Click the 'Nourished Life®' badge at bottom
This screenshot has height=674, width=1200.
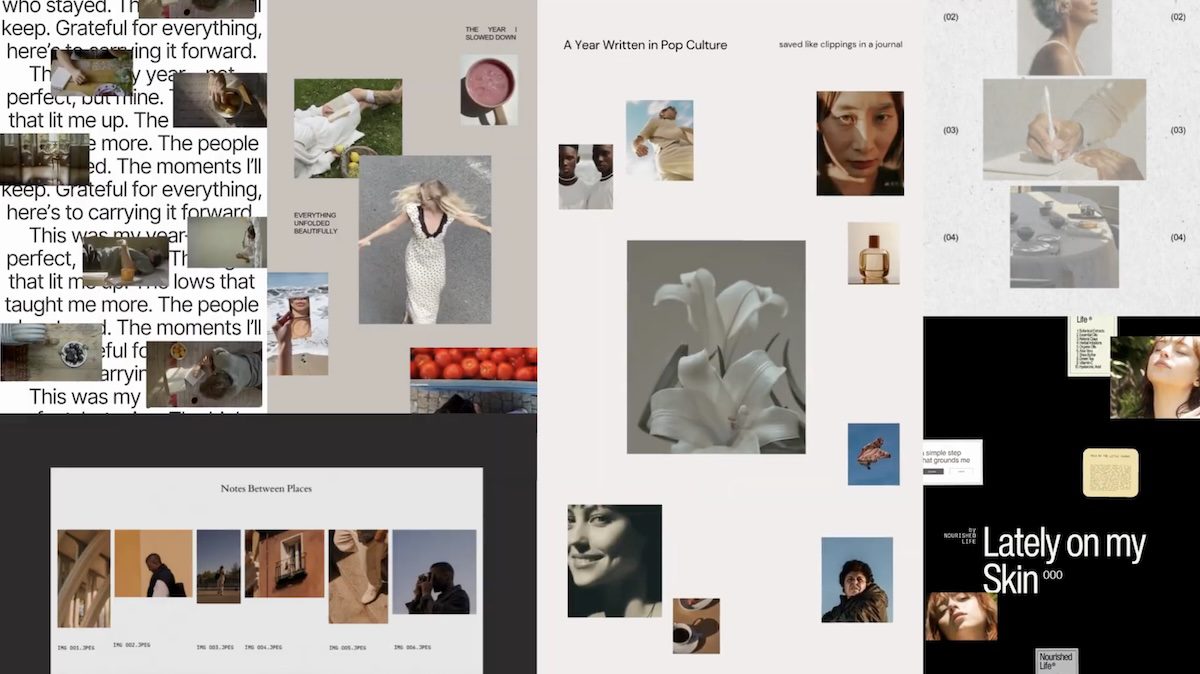pos(1056,661)
